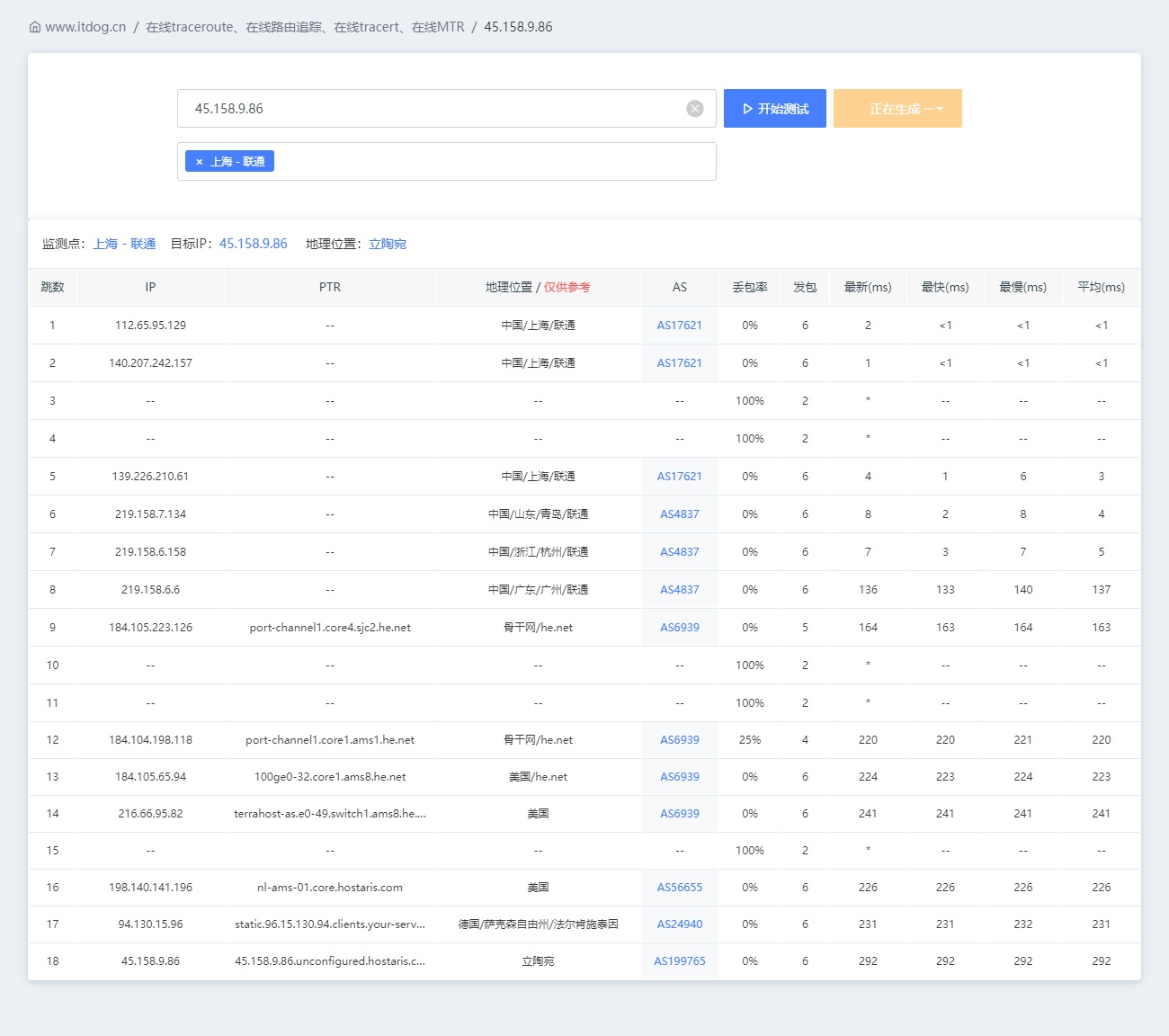
Task: Open the 在线traceroute breadcrumb link
Action: (305, 27)
